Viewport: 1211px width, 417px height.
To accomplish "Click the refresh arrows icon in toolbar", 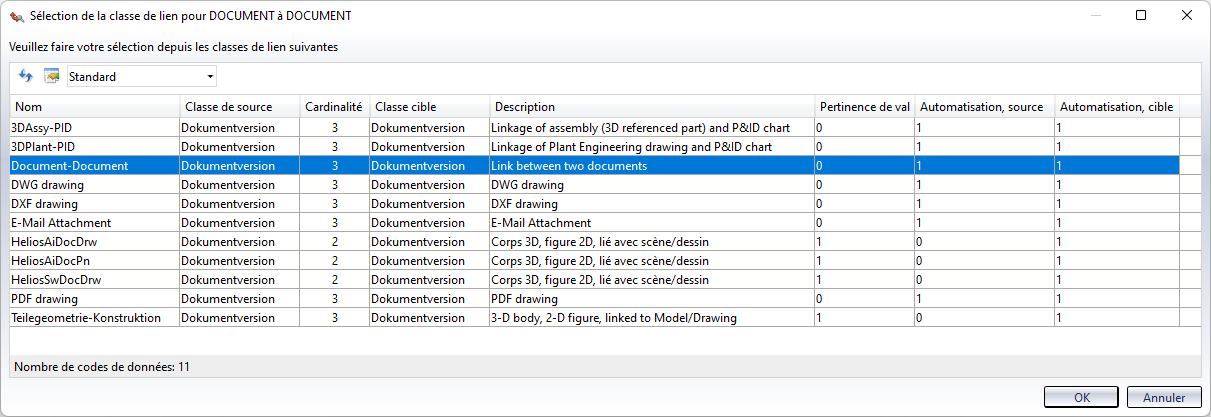I will [x=26, y=77].
